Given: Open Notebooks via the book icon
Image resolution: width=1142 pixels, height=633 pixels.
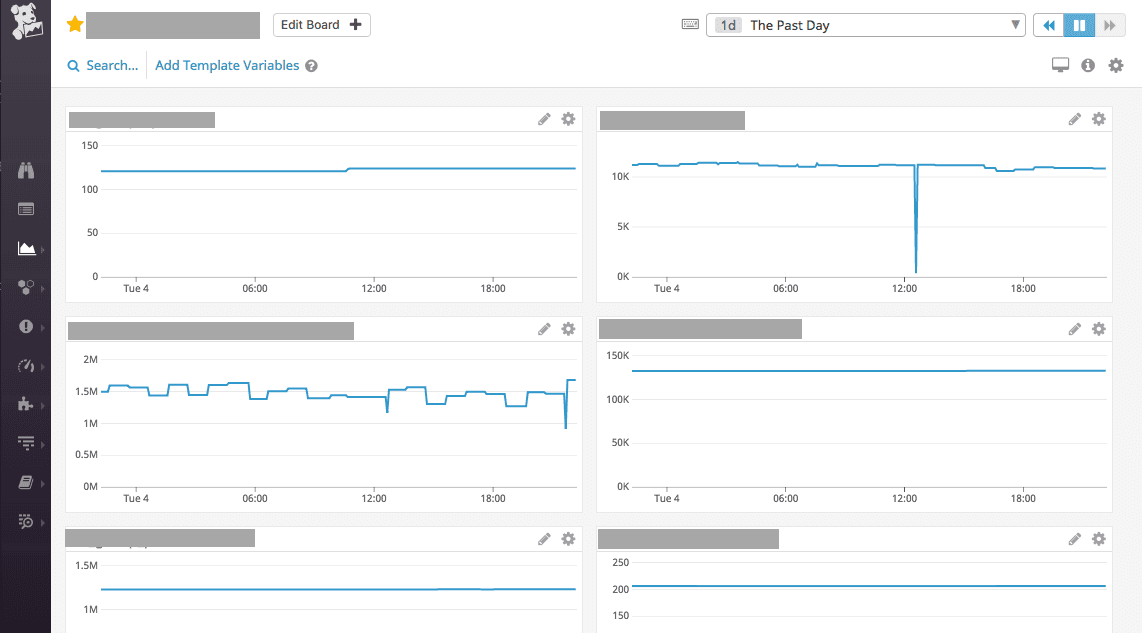Looking at the screenshot, I should point(27,482).
